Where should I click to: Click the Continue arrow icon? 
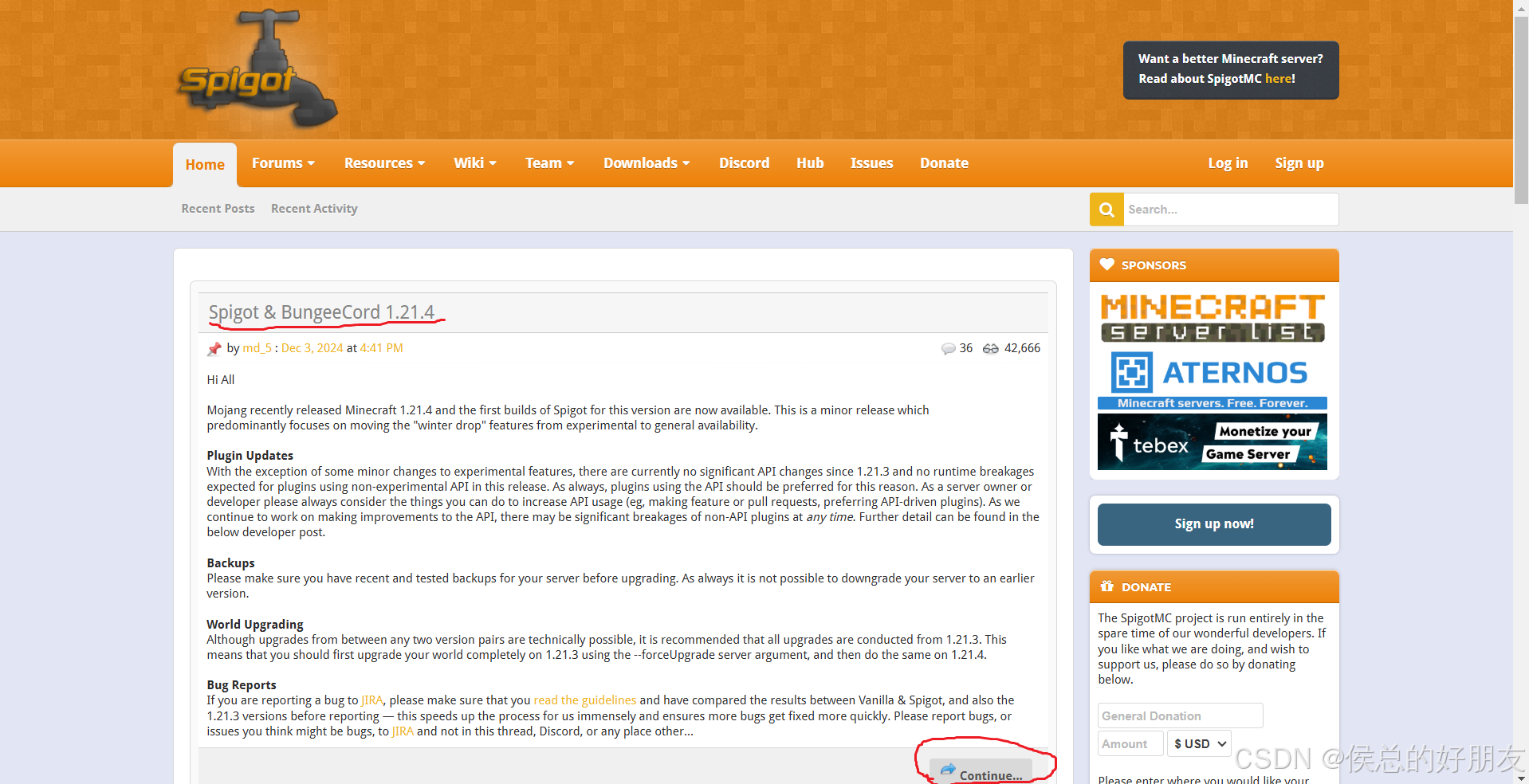[x=947, y=770]
